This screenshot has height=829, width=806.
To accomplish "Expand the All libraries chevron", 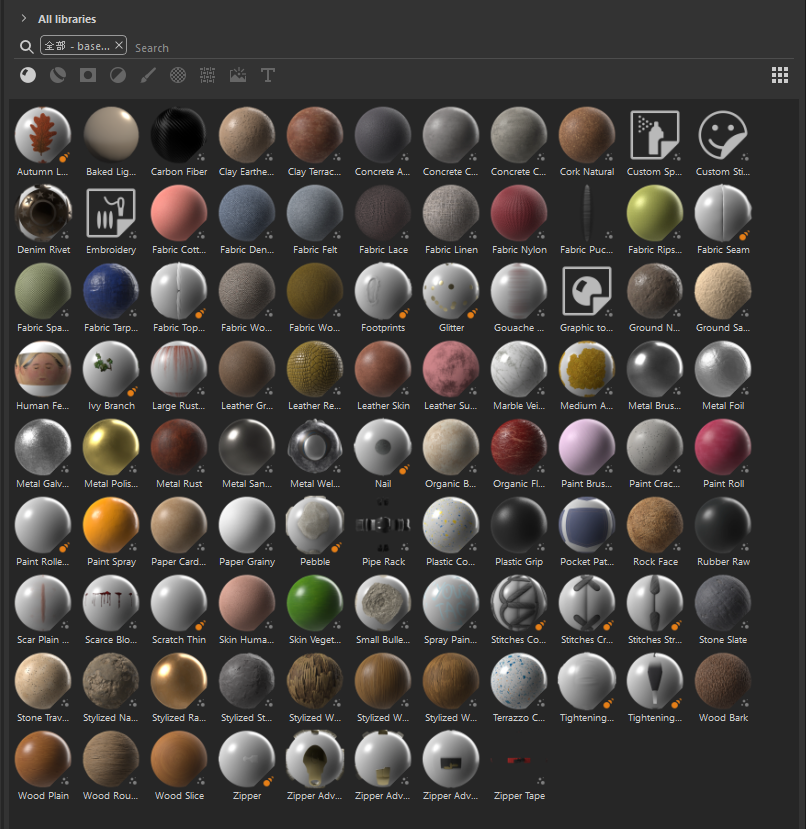I will 23,18.
